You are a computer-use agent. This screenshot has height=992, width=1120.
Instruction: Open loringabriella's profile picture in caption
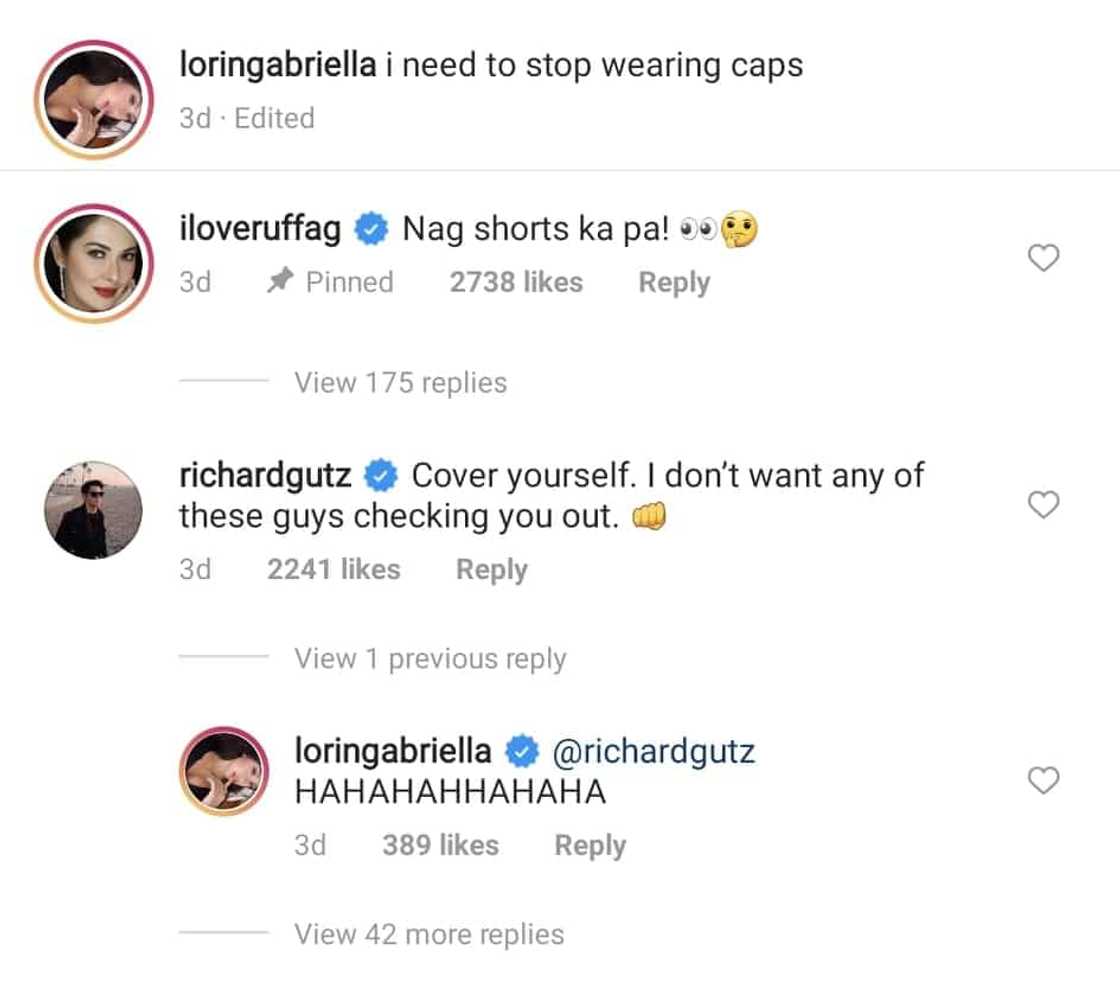(93, 100)
